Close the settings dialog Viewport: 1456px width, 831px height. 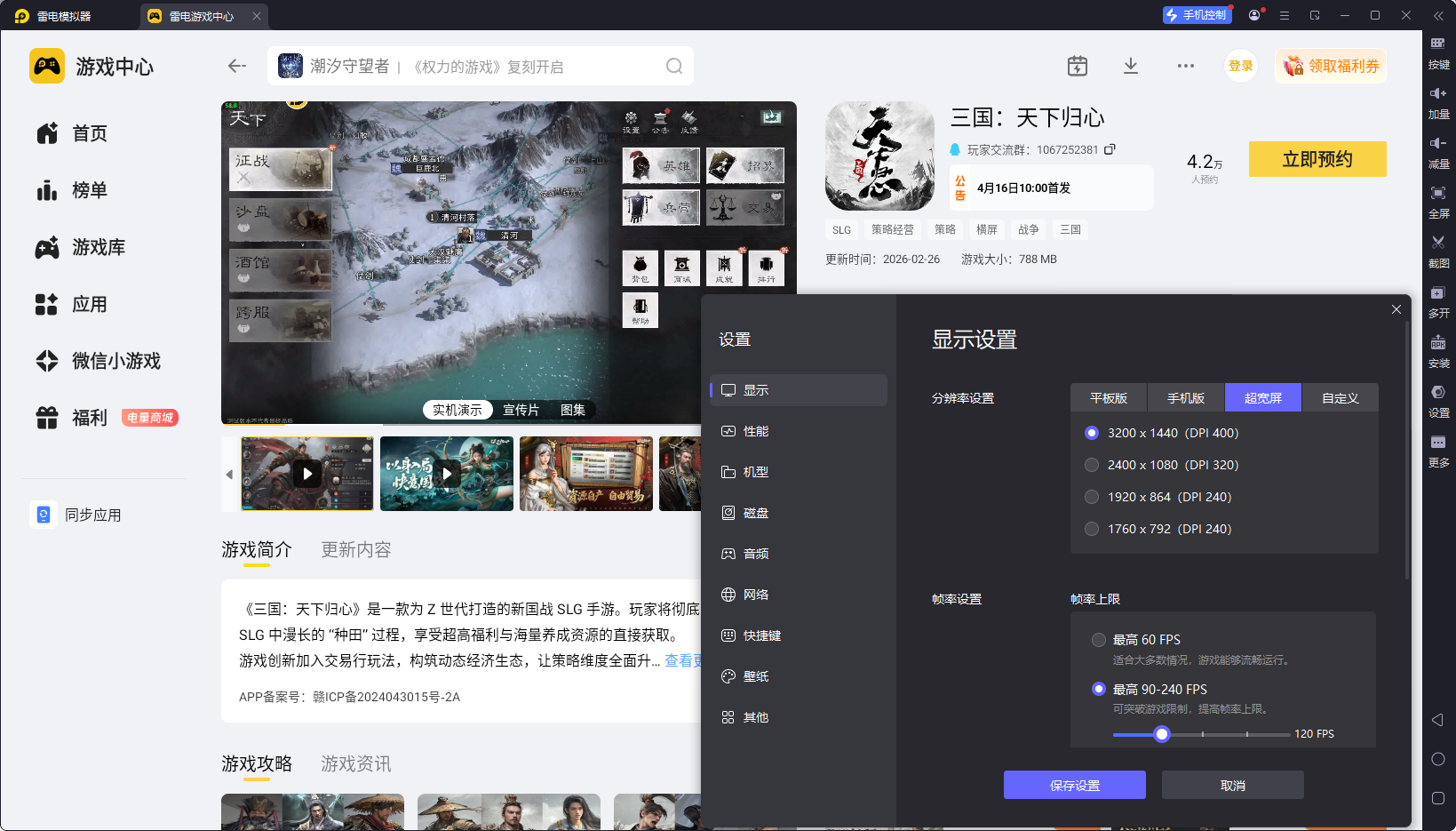(x=1396, y=309)
